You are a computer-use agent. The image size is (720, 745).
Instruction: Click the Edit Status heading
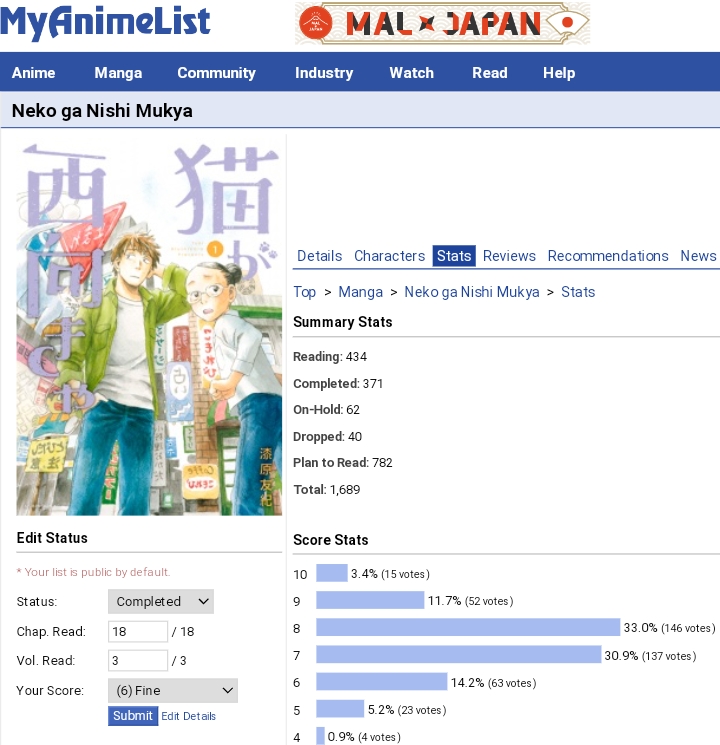tap(52, 538)
